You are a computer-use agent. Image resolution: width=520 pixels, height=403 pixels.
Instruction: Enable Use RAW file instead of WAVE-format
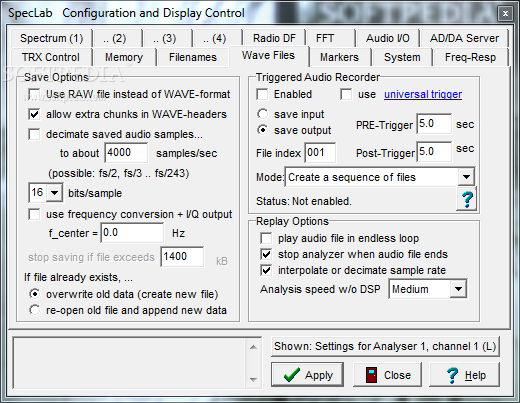(34, 94)
